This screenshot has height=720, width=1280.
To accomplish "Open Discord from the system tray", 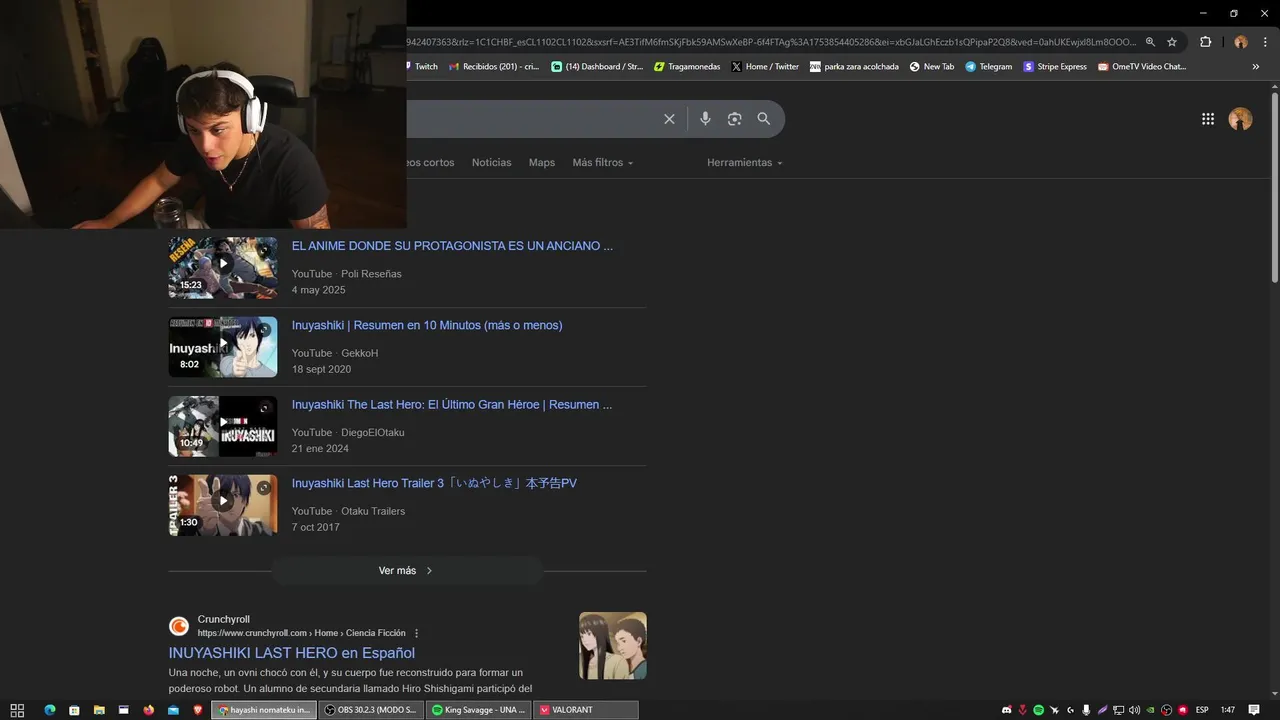I will pyautogui.click(x=1007, y=710).
